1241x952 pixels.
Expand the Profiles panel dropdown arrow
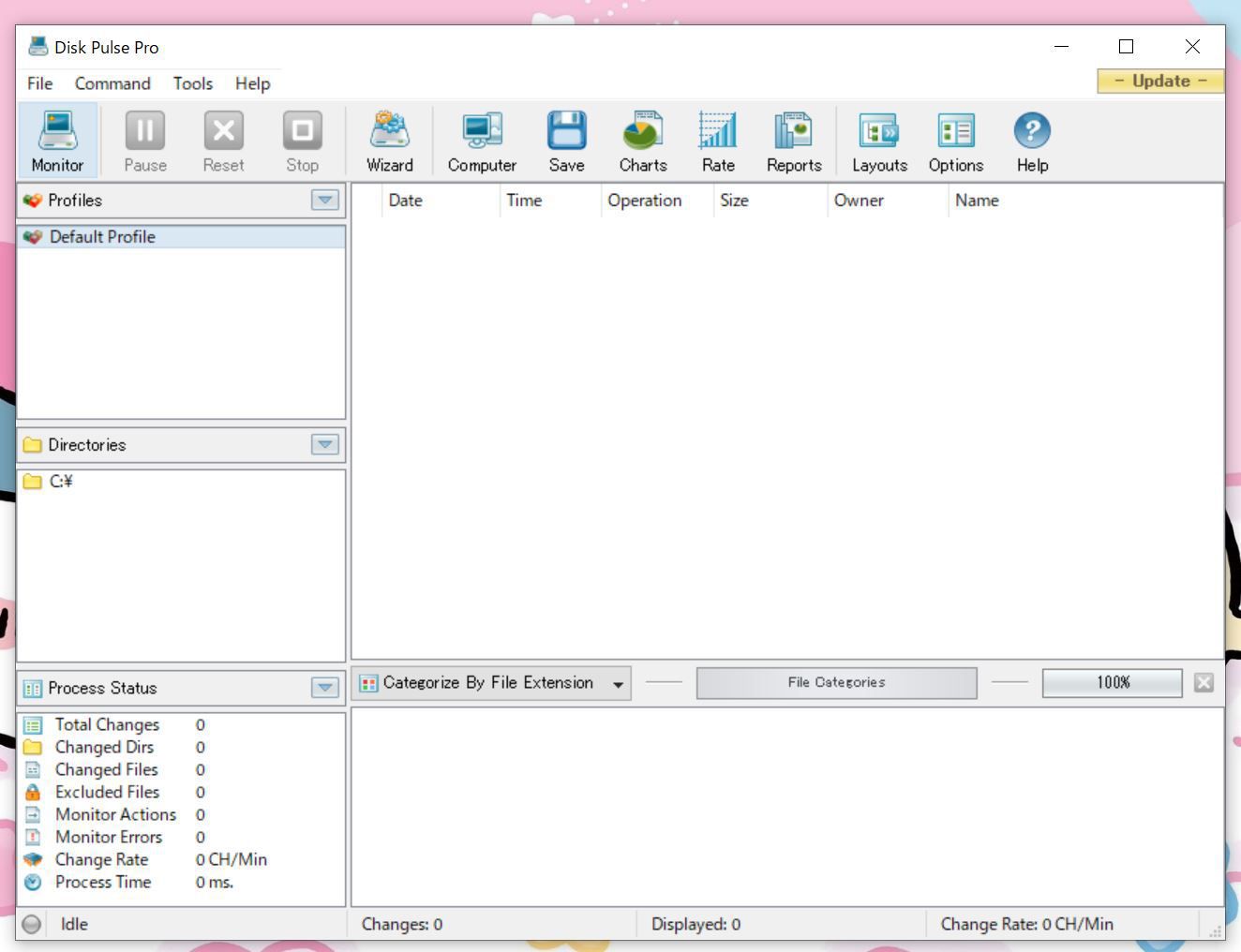[x=325, y=201]
